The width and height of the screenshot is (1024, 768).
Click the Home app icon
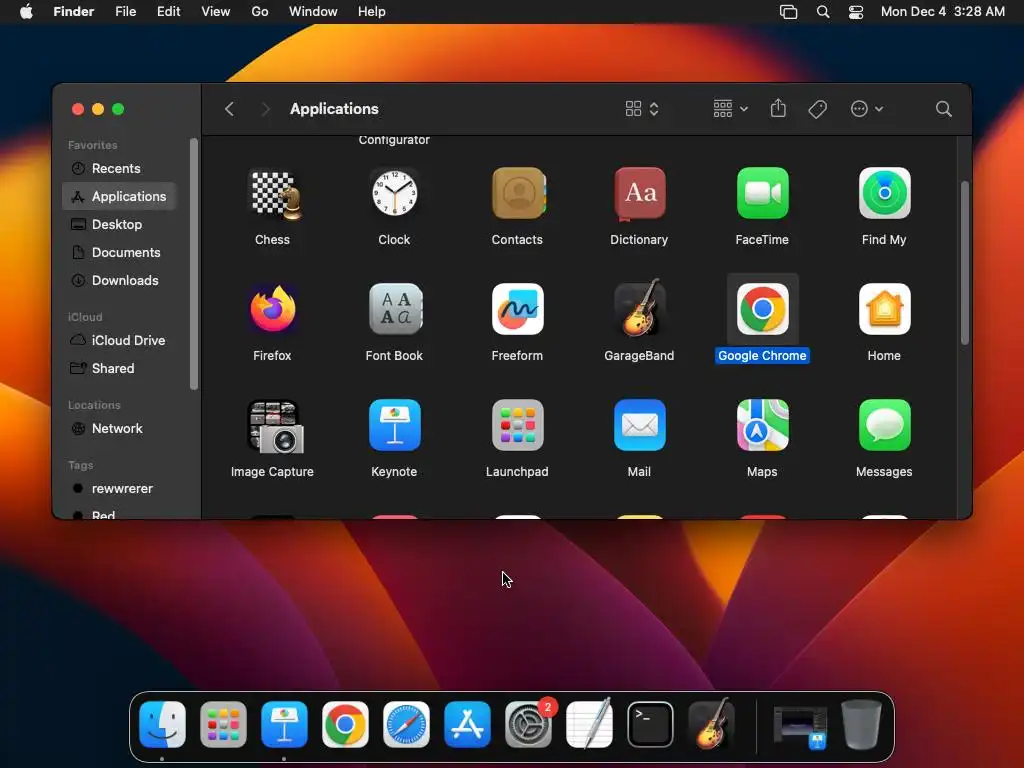pyautogui.click(x=884, y=309)
